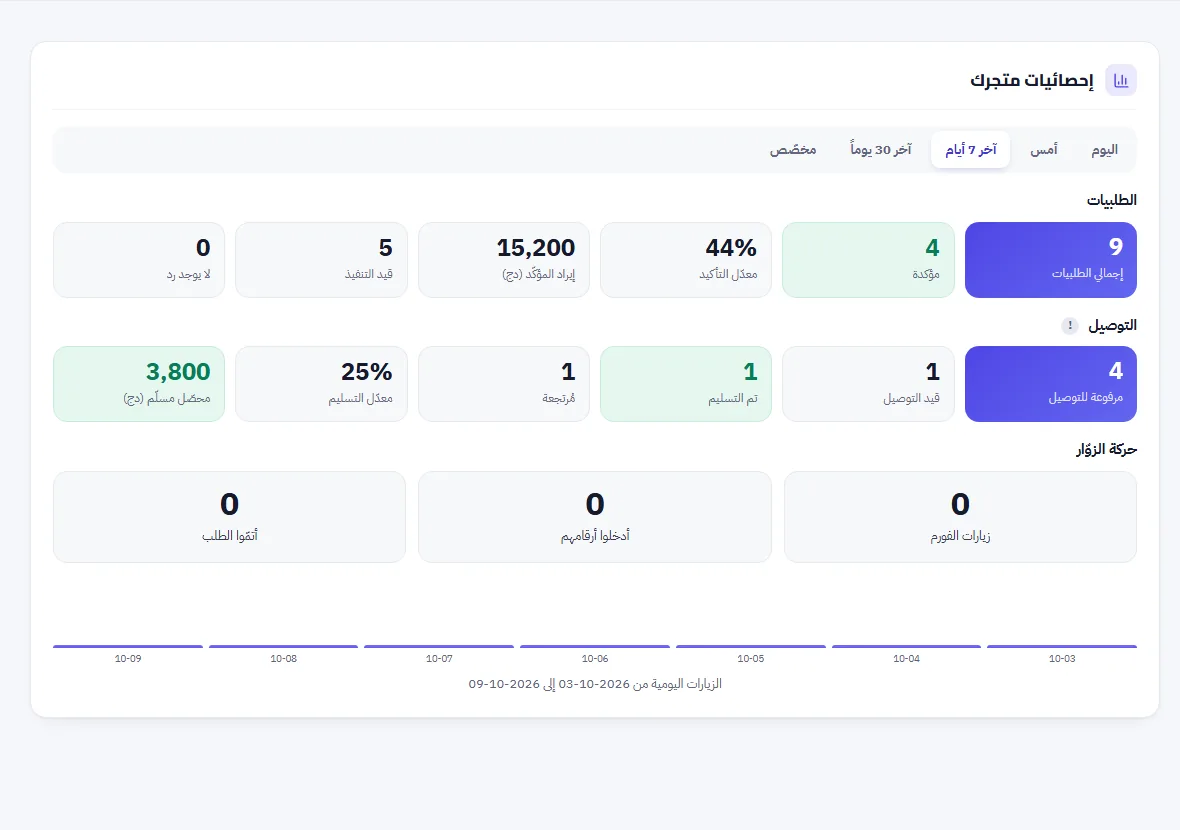Click the إجمالي الطلبيات card showing 9
The image size is (1180, 830).
[x=1051, y=260]
